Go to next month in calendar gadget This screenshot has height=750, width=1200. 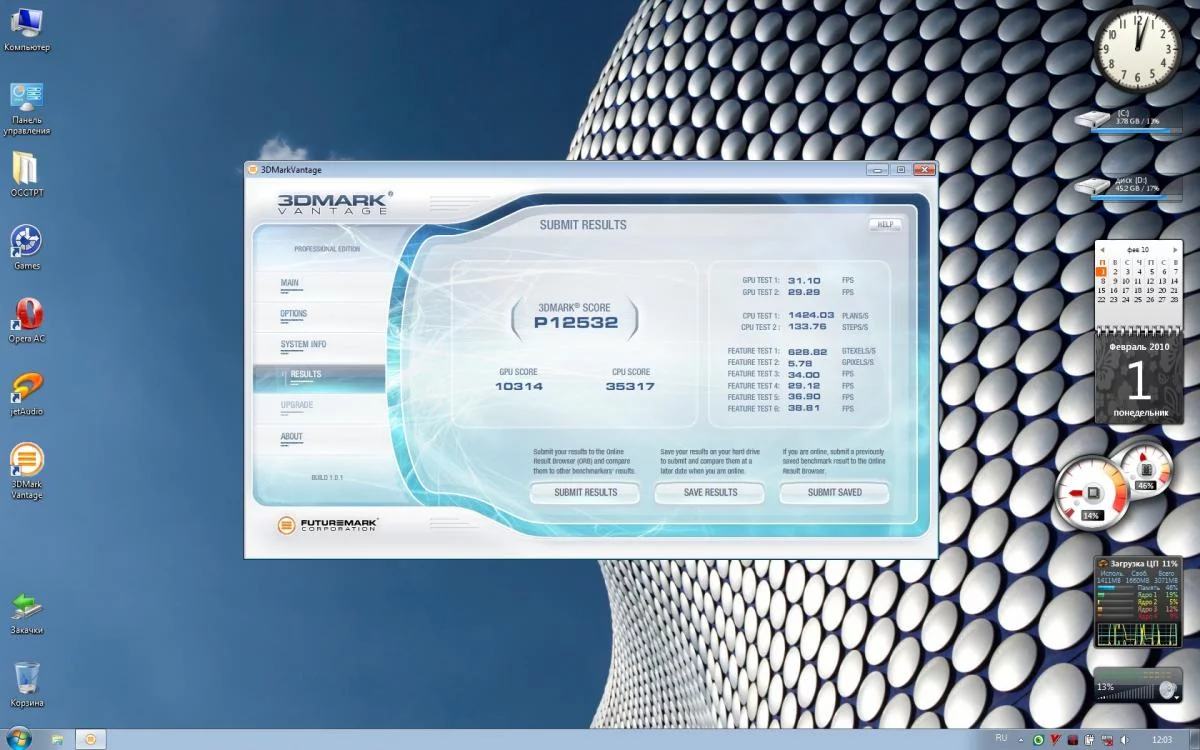click(x=1175, y=249)
